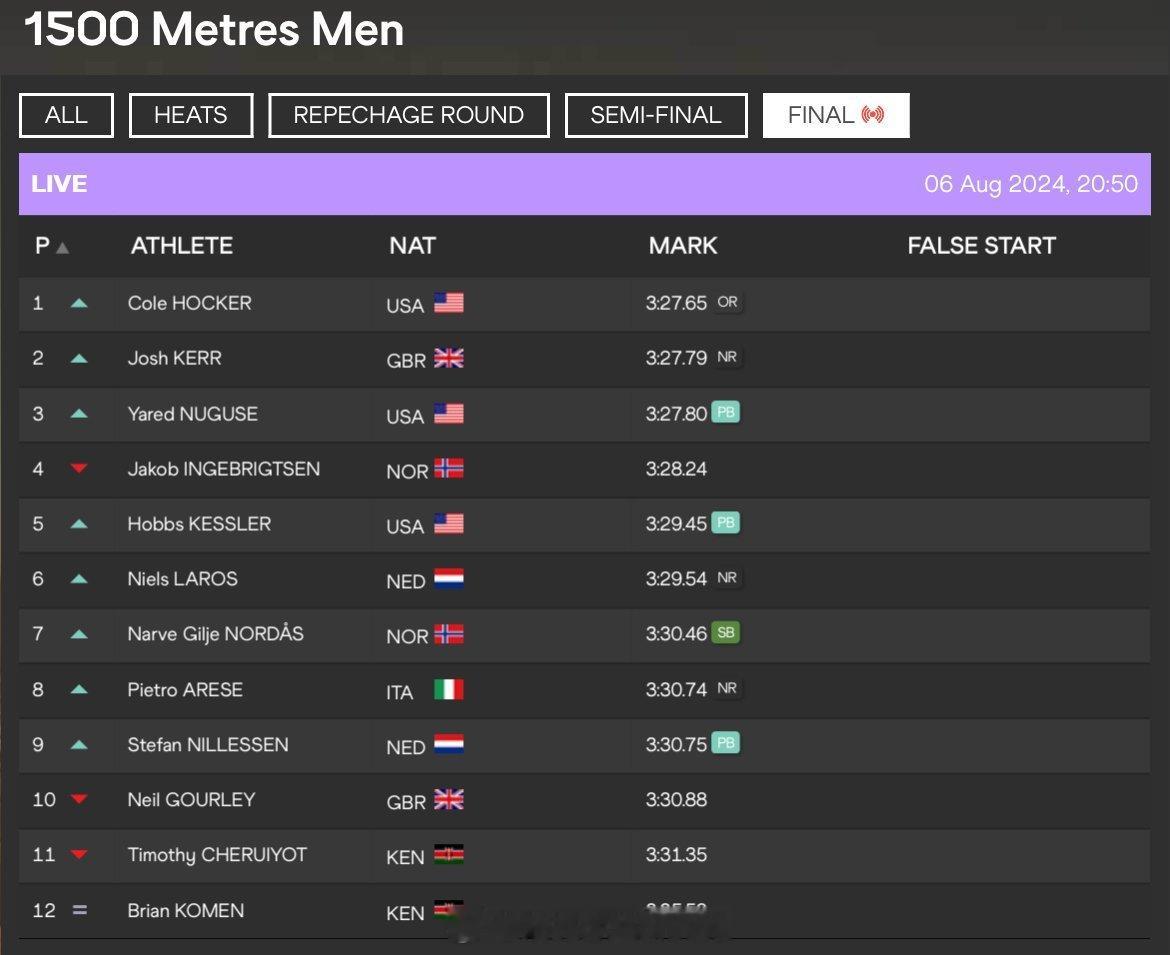Select the SEMI-FINAL tab

click(656, 115)
